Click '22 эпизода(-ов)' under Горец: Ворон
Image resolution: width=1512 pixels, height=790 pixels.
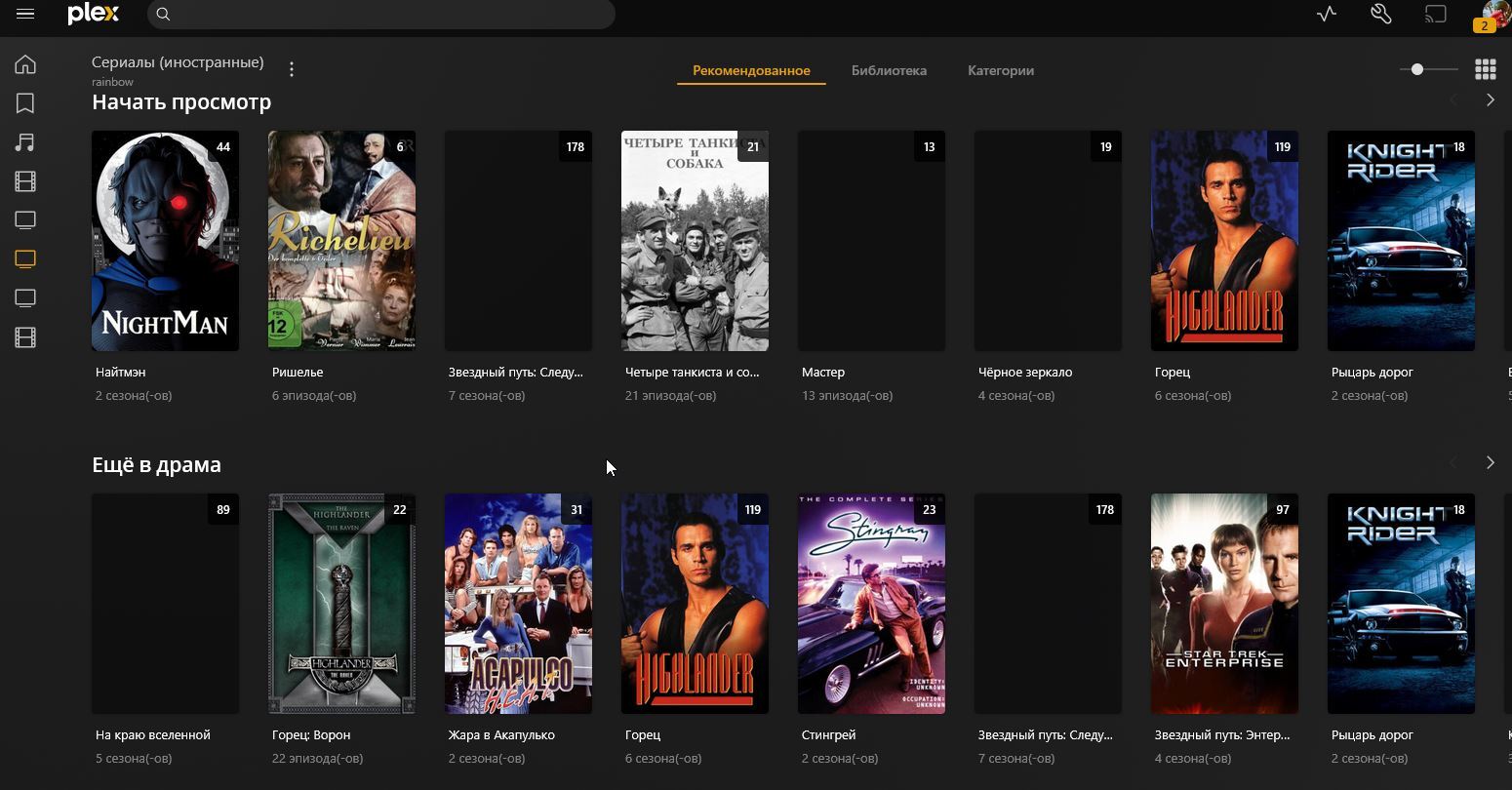click(x=317, y=759)
